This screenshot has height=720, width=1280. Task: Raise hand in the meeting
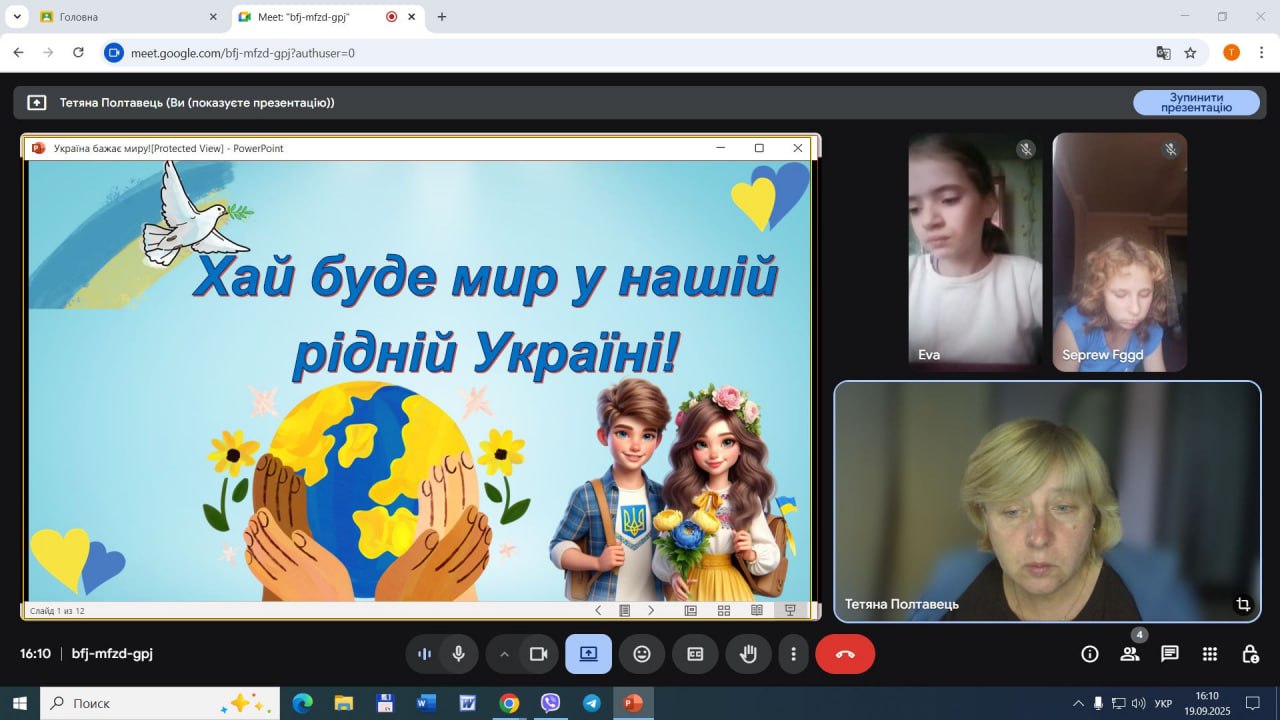click(748, 654)
